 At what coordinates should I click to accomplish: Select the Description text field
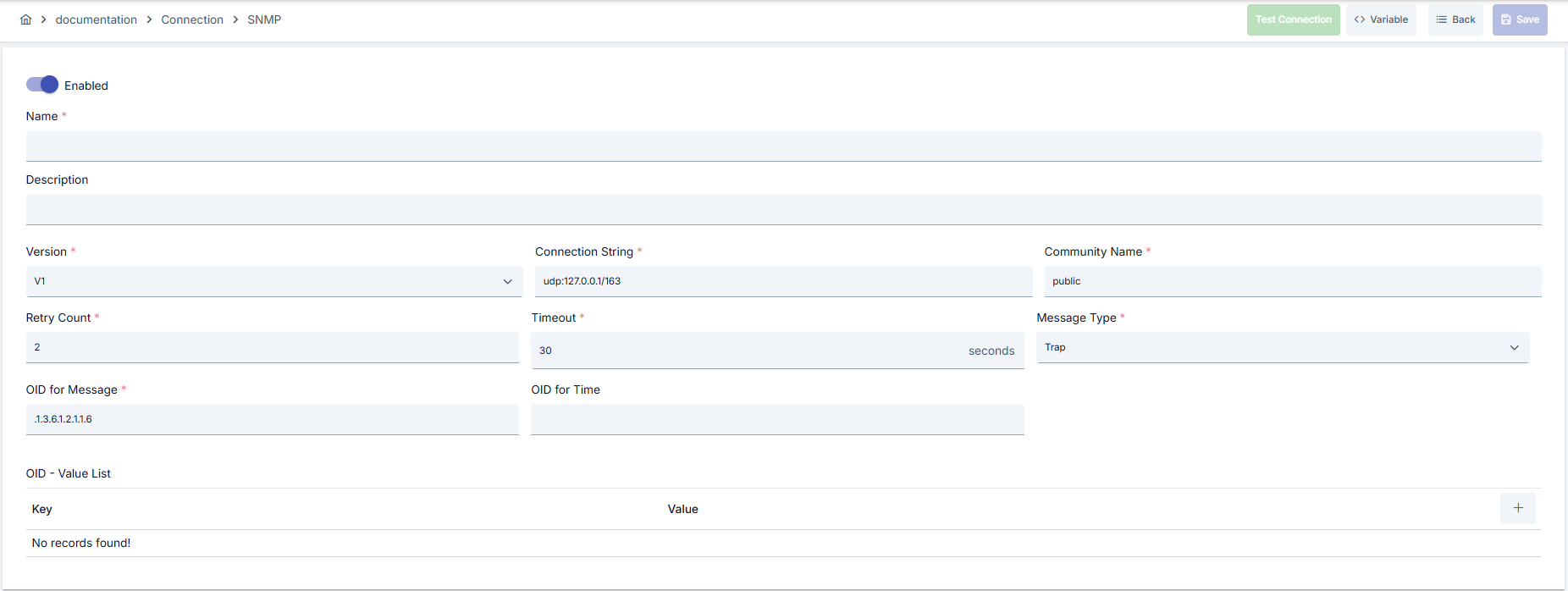click(x=784, y=209)
